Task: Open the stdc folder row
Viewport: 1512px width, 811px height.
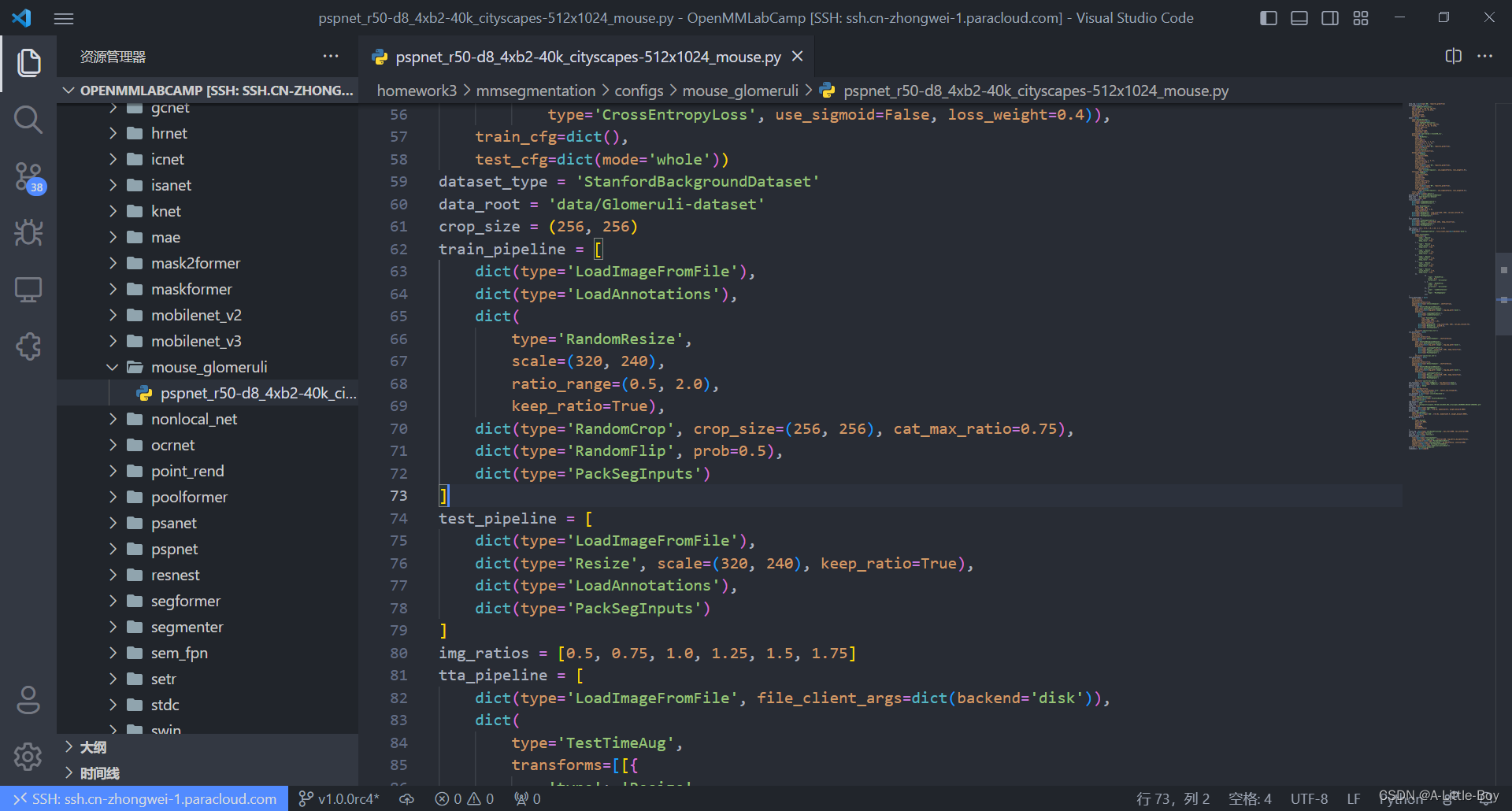Action: tap(208, 705)
